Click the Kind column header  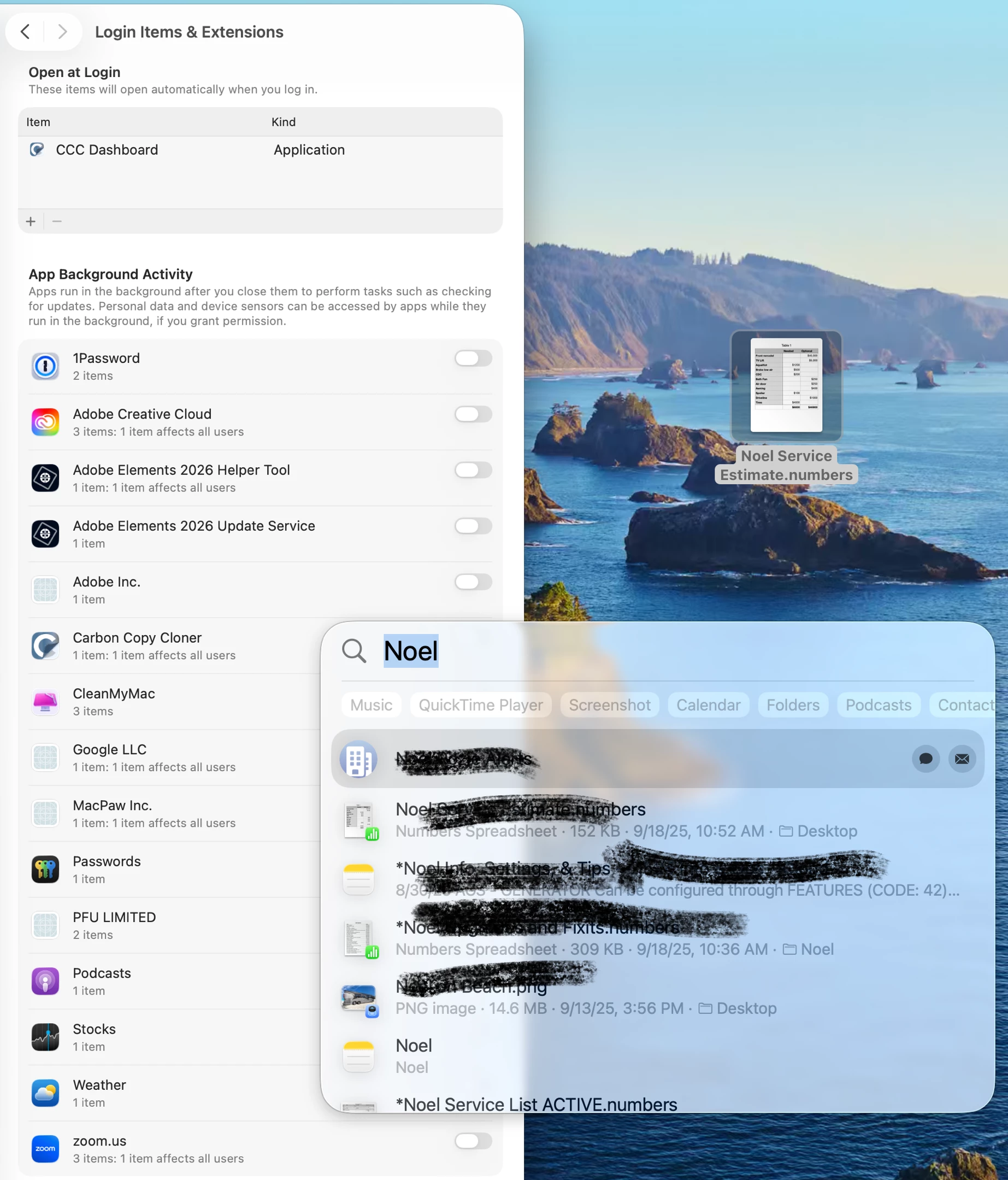click(x=284, y=122)
